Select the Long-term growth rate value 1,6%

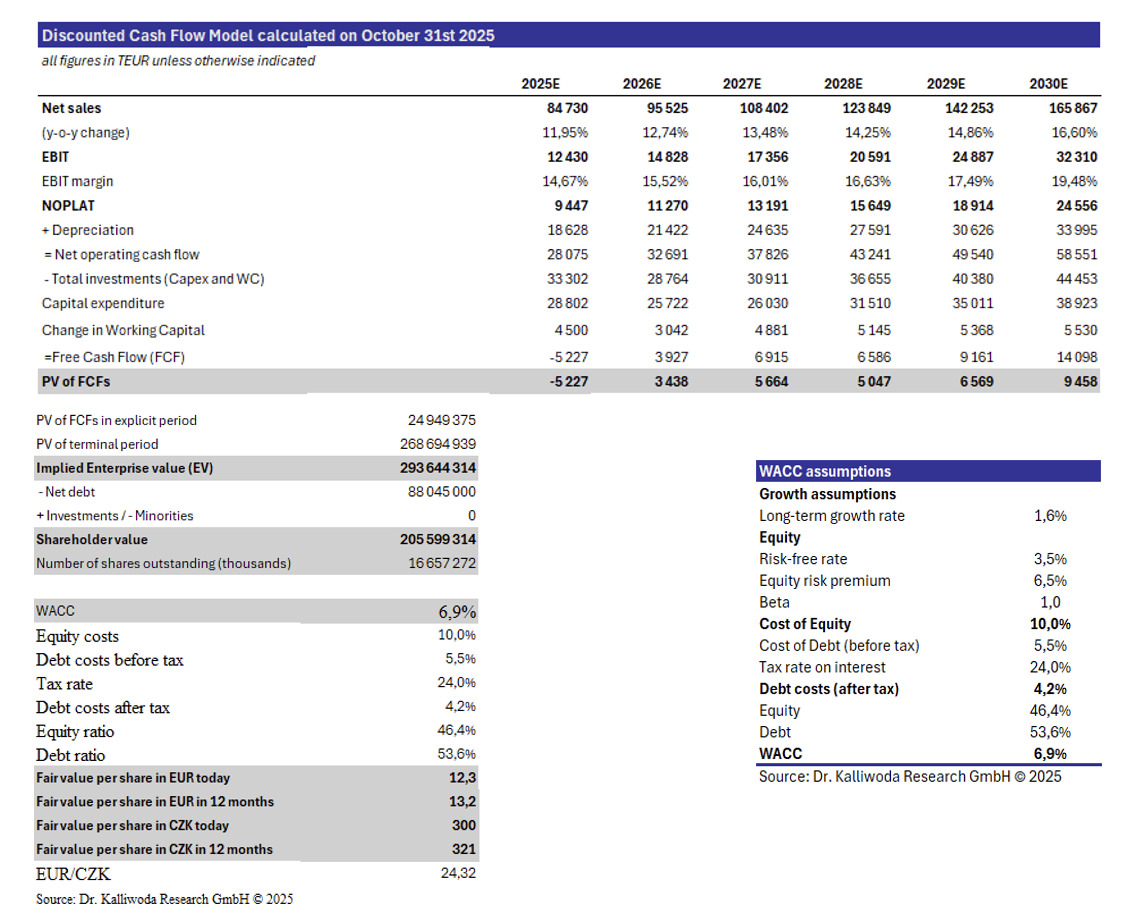[1050, 516]
